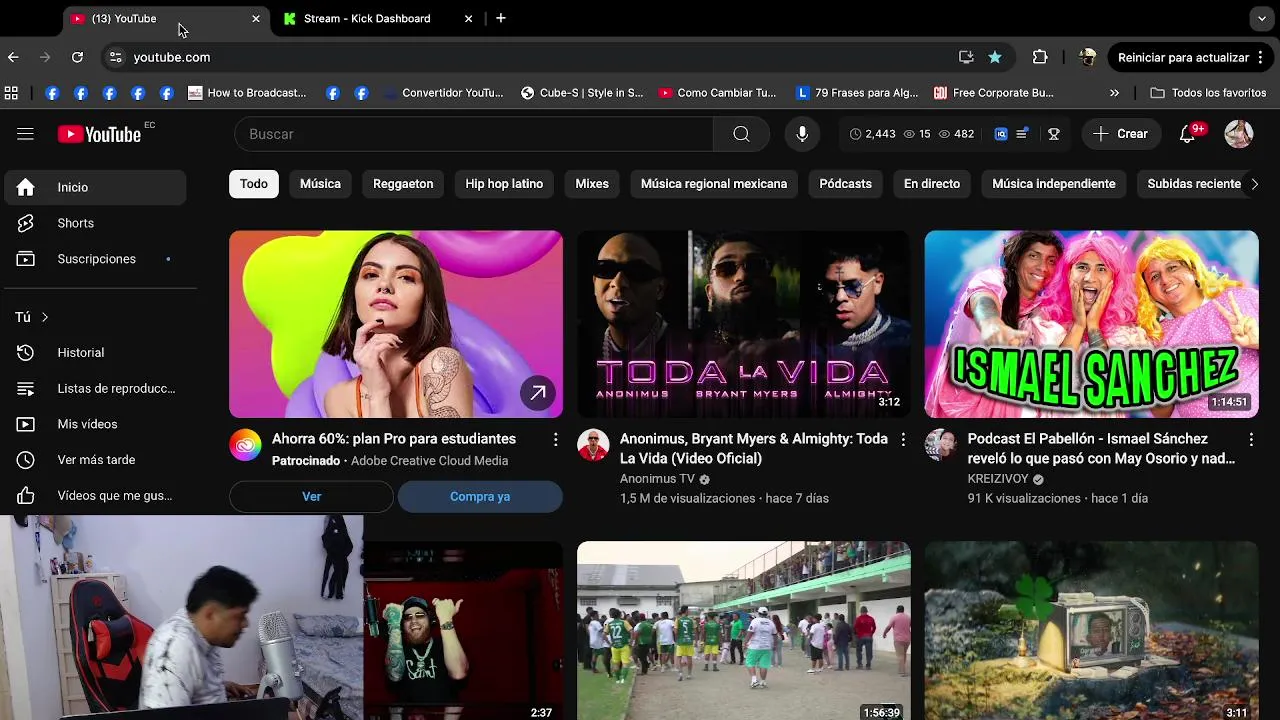Click the KREIZIVOY channel avatar

[x=941, y=445]
